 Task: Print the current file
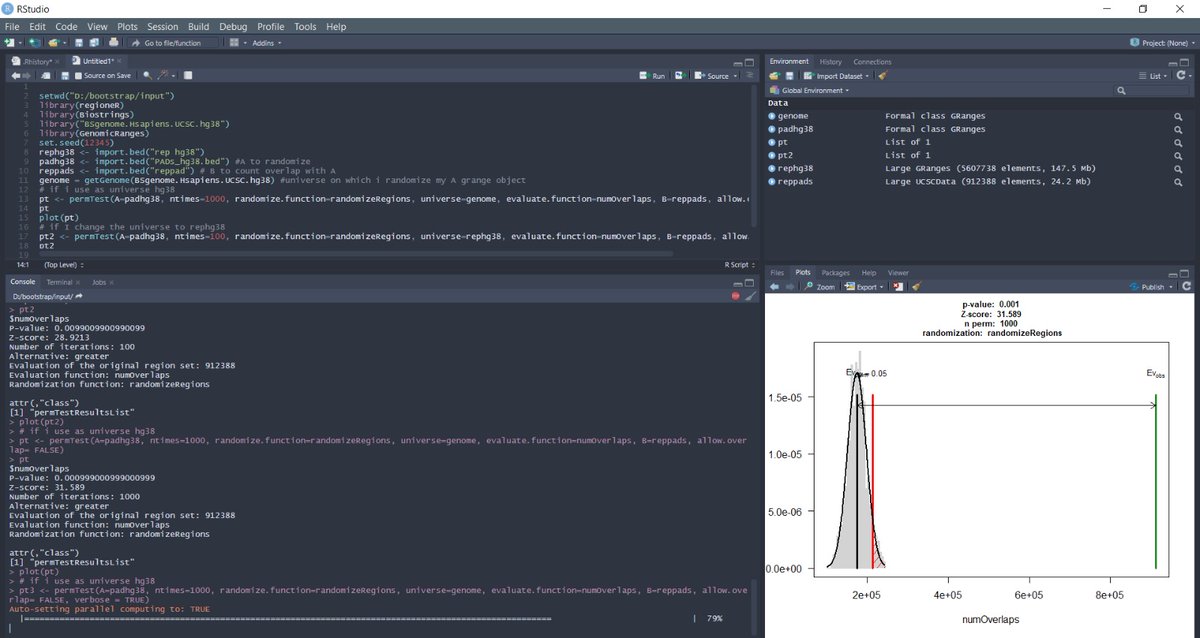click(x=113, y=43)
